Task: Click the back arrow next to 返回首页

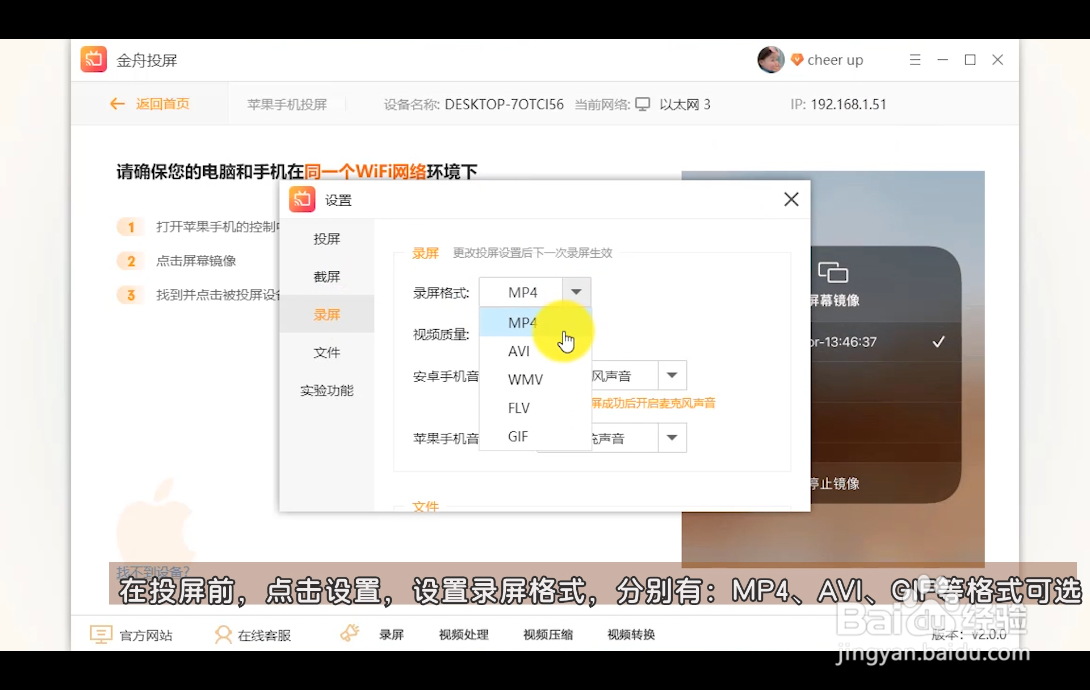Action: (117, 104)
